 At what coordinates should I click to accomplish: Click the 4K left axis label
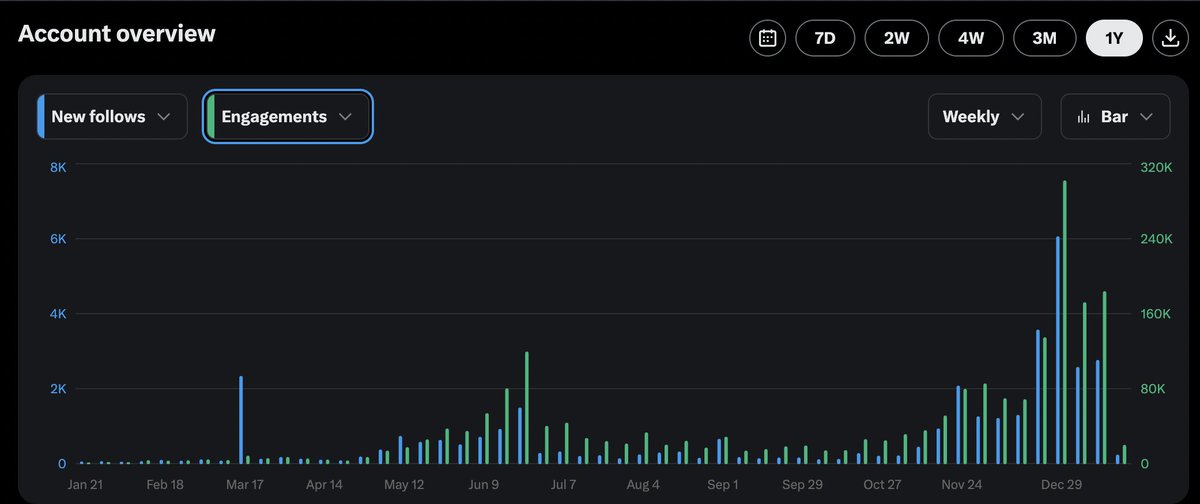[58, 314]
